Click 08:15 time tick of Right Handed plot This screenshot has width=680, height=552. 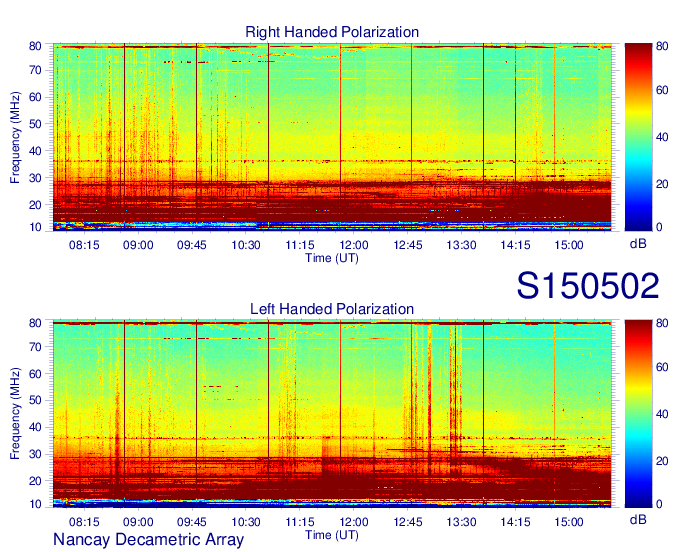84,245
